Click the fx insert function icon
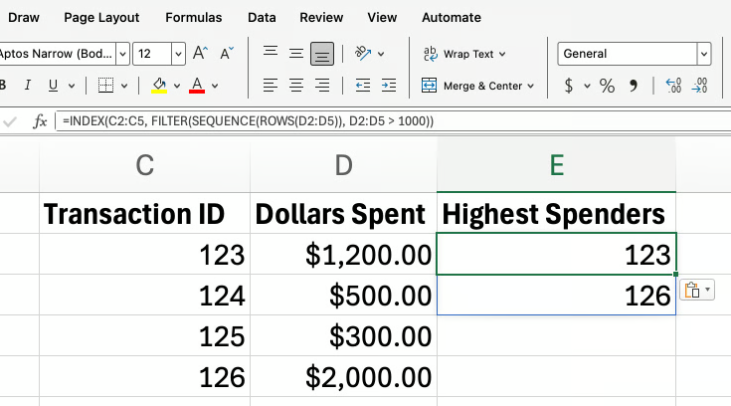 point(40,121)
